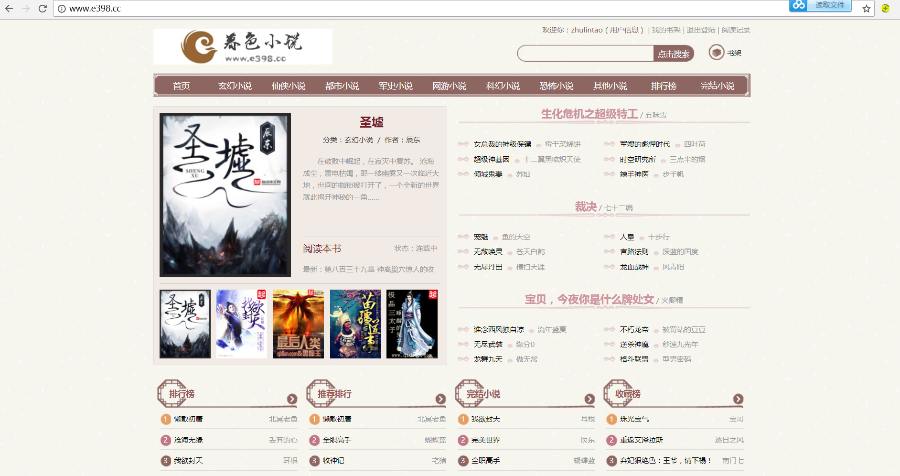
Task: Click the bullet icon before 快手神医
Action: [x=610, y=174]
